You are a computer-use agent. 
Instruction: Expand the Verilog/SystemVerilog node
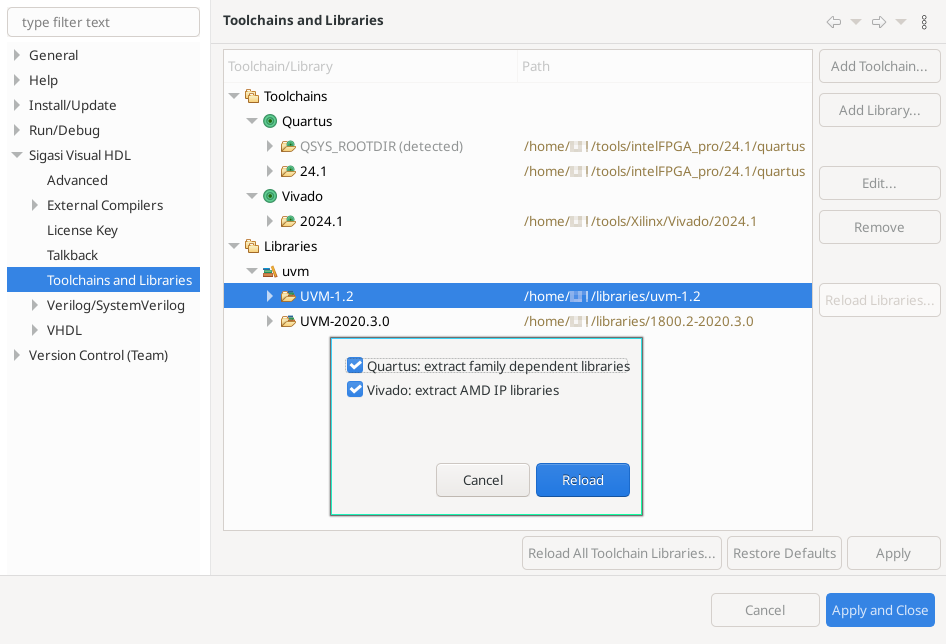point(35,305)
